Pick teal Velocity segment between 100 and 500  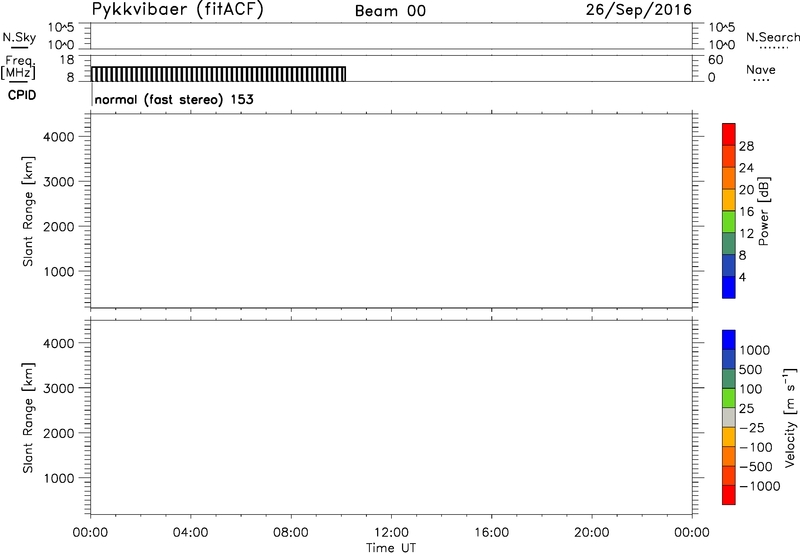tap(729, 379)
